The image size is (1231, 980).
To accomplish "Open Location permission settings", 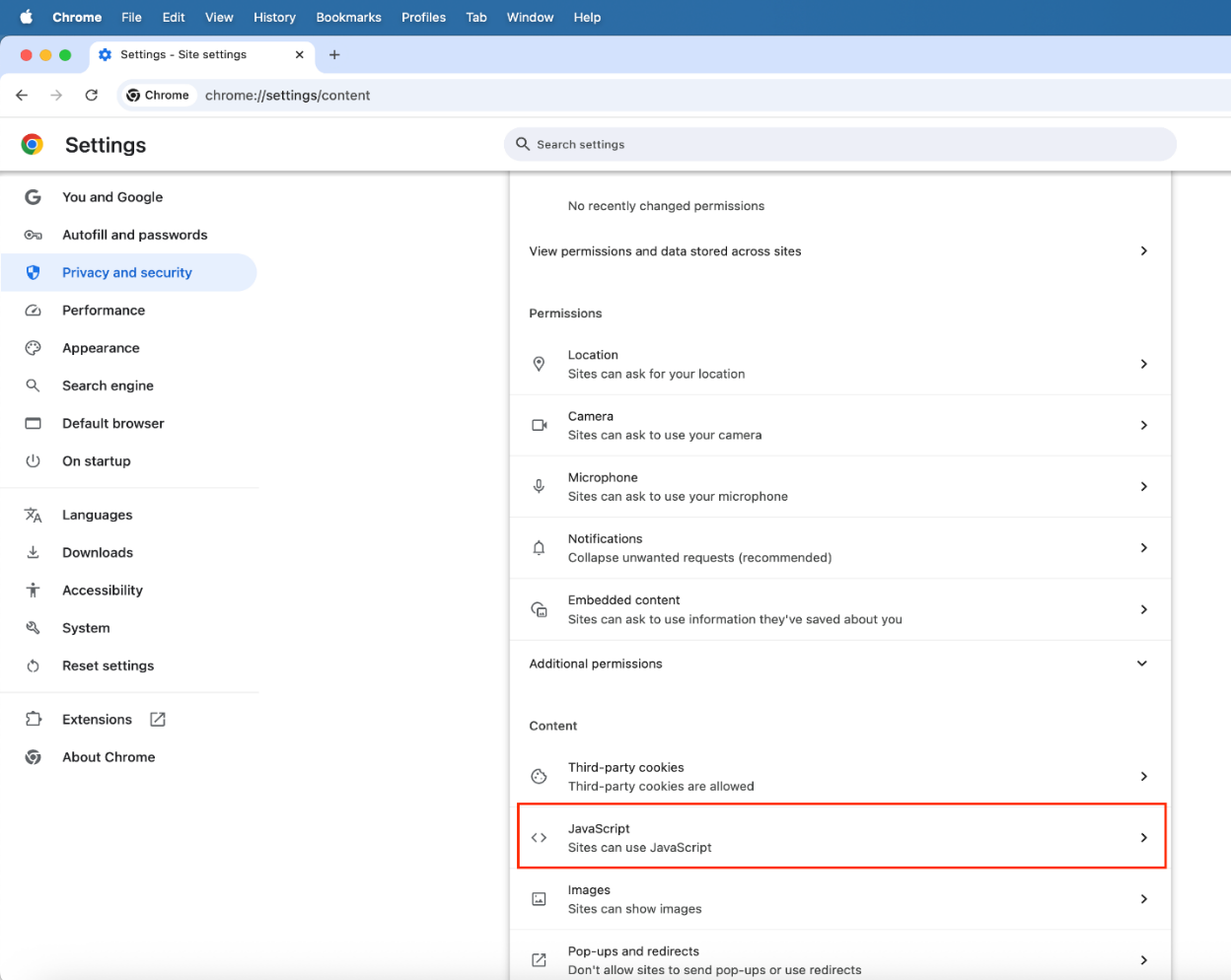I will tap(840, 364).
